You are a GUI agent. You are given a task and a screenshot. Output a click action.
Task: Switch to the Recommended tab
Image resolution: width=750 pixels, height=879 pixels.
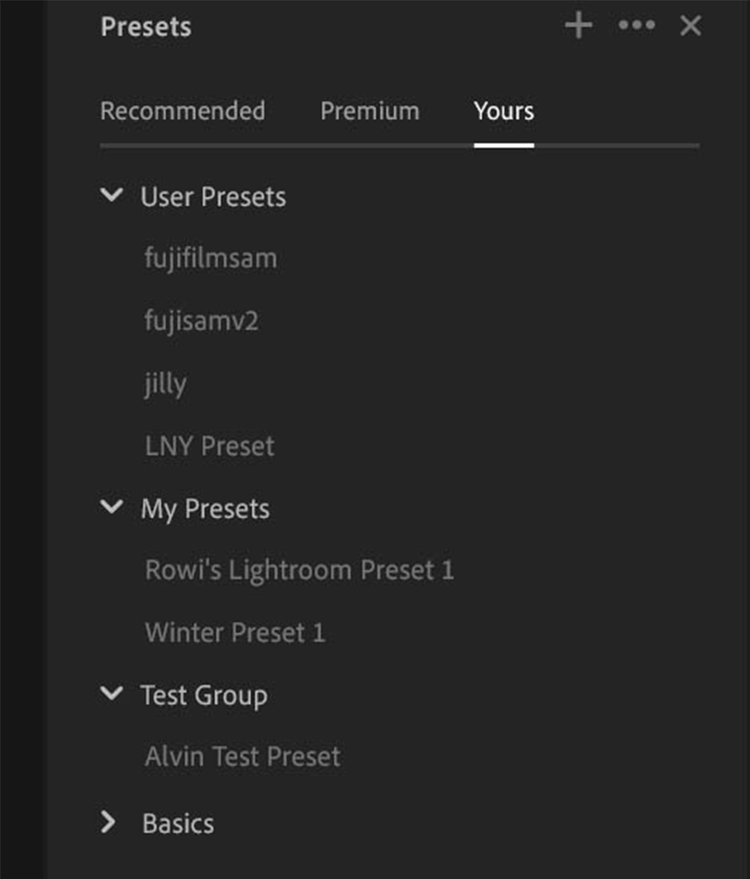coord(182,111)
